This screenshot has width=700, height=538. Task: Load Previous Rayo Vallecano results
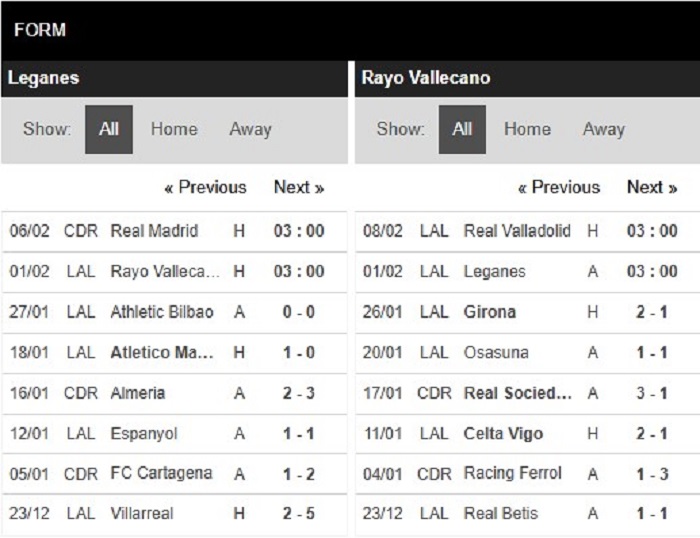[x=559, y=188]
